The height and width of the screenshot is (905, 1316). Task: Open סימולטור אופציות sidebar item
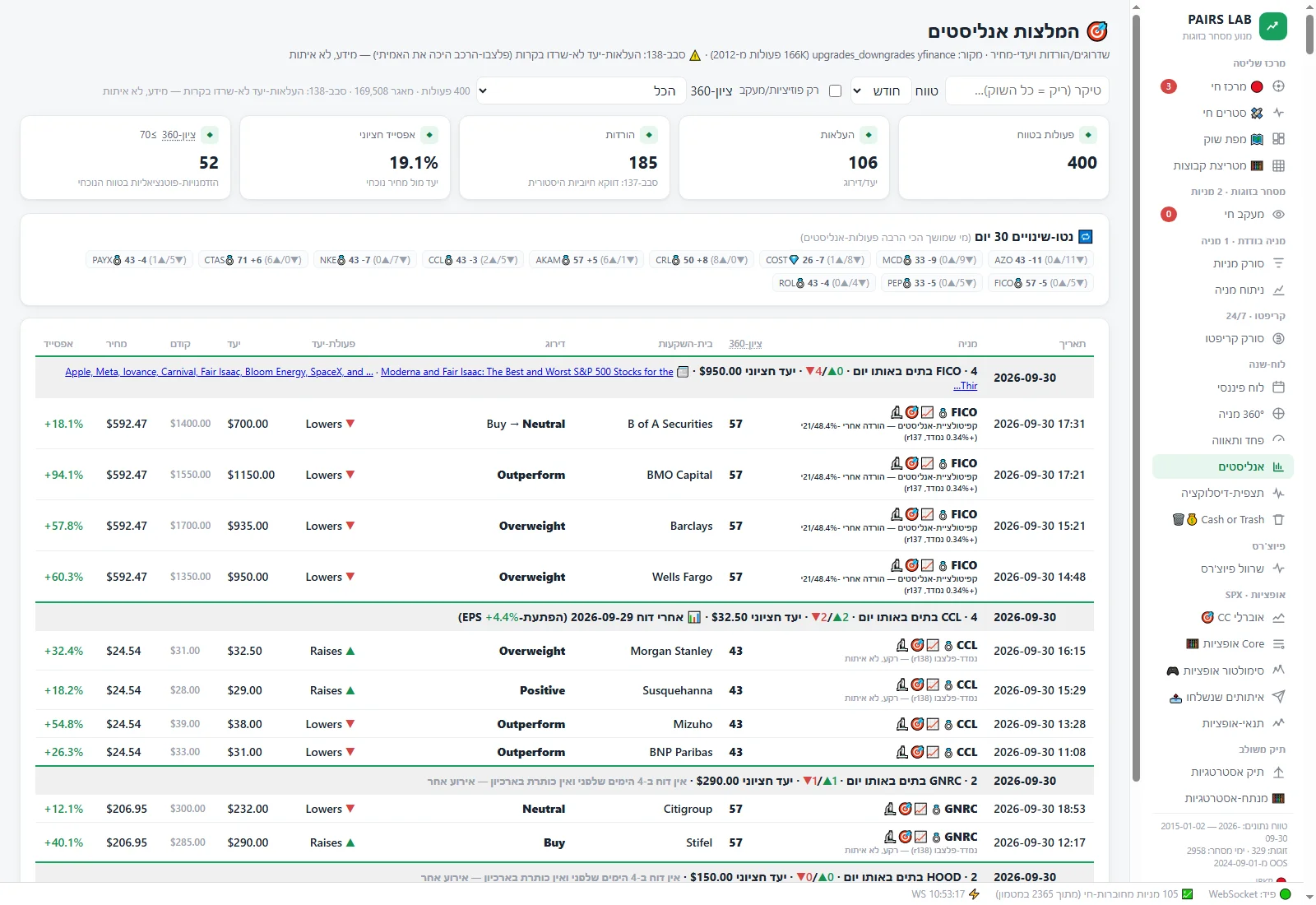tap(1223, 671)
